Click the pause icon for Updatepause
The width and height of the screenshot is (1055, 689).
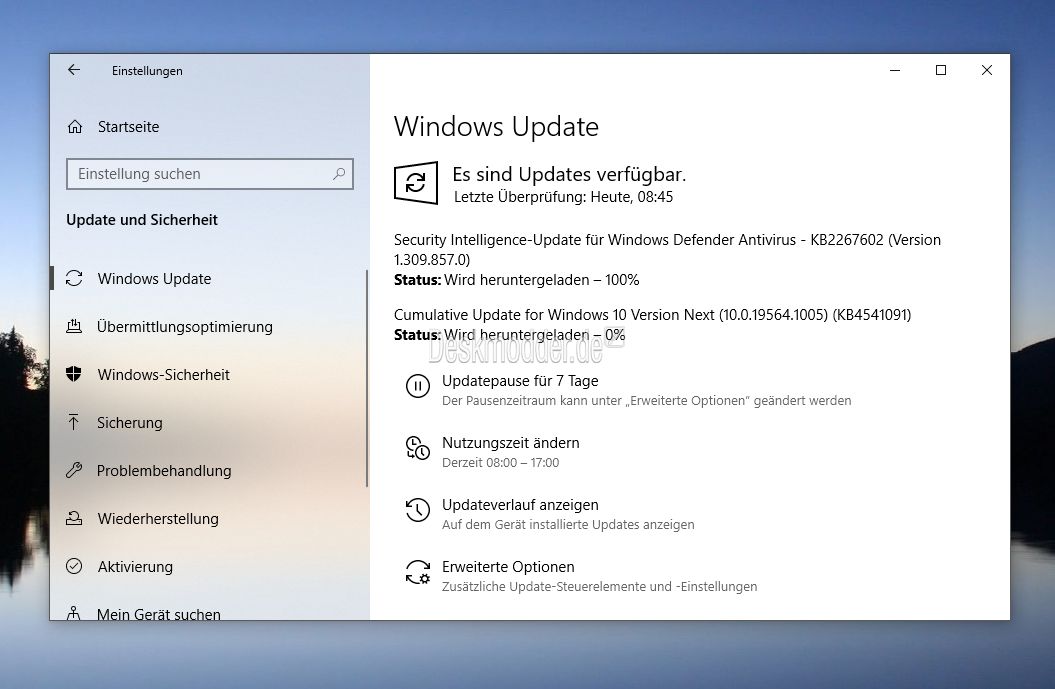pos(418,386)
